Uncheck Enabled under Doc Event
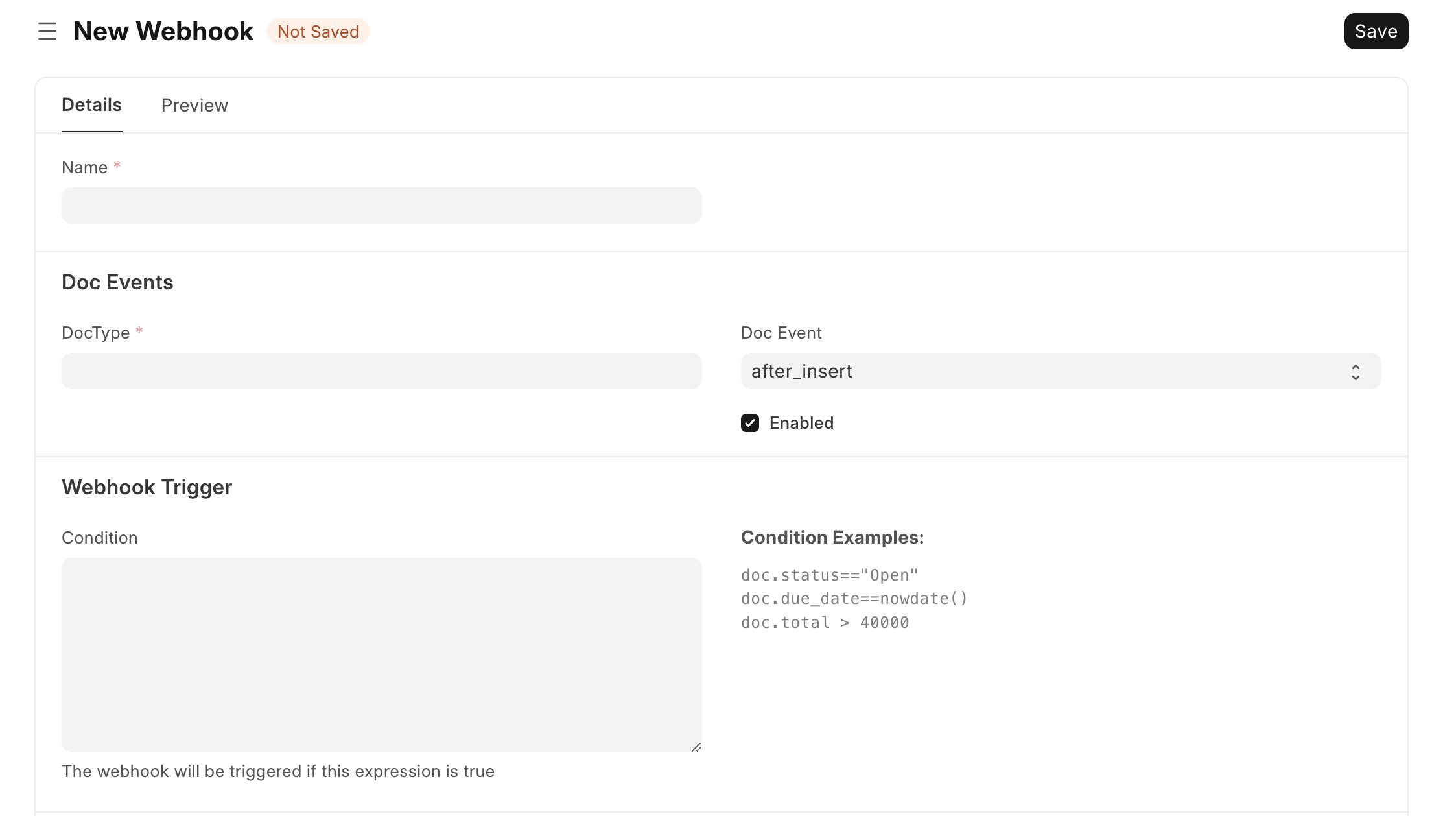Viewport: 1456px width, 816px height. pyautogui.click(x=750, y=423)
